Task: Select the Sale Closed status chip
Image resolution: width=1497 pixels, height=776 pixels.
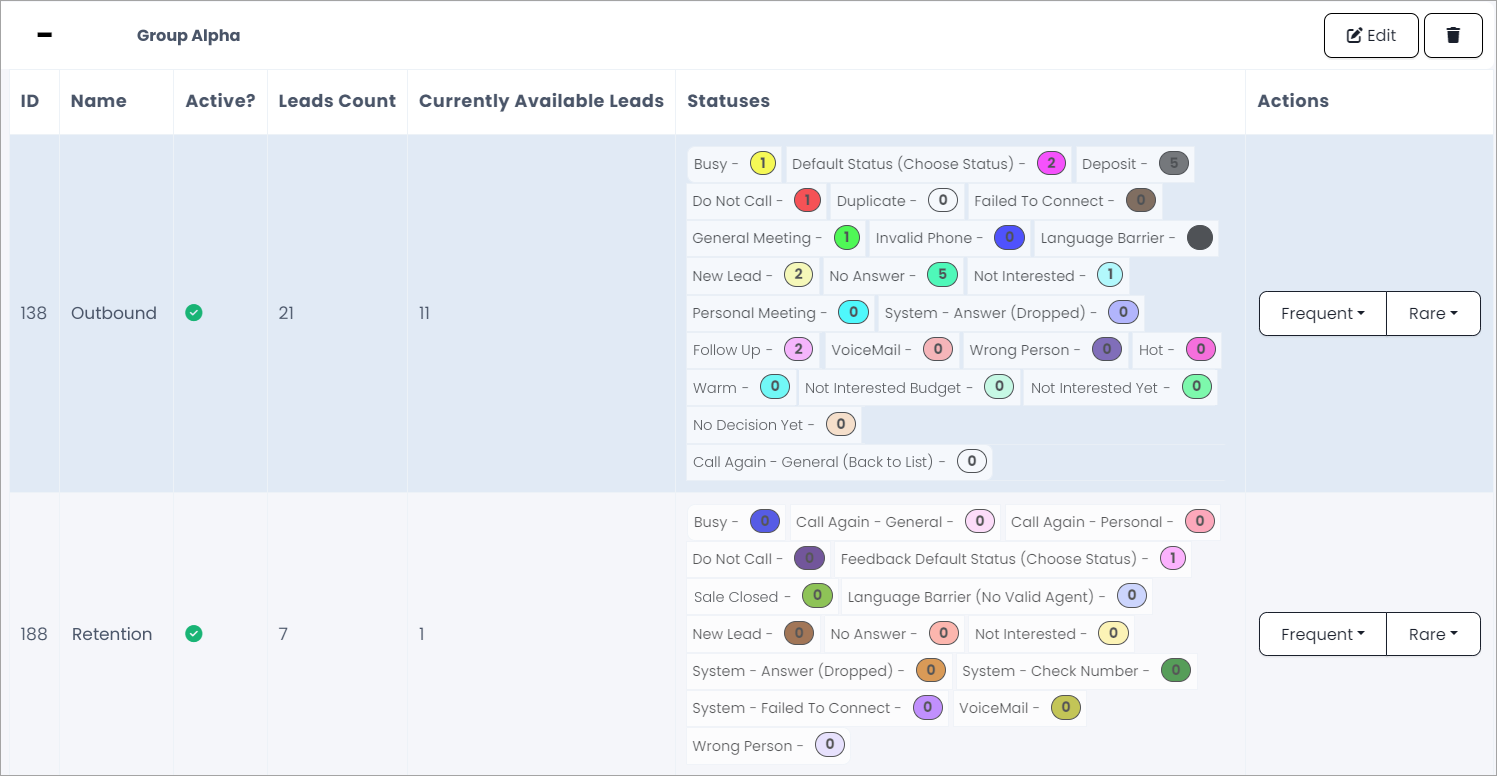Action: click(x=762, y=597)
